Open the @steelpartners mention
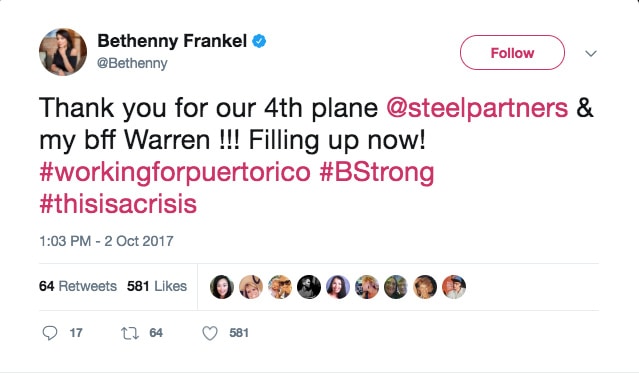 click(x=477, y=108)
